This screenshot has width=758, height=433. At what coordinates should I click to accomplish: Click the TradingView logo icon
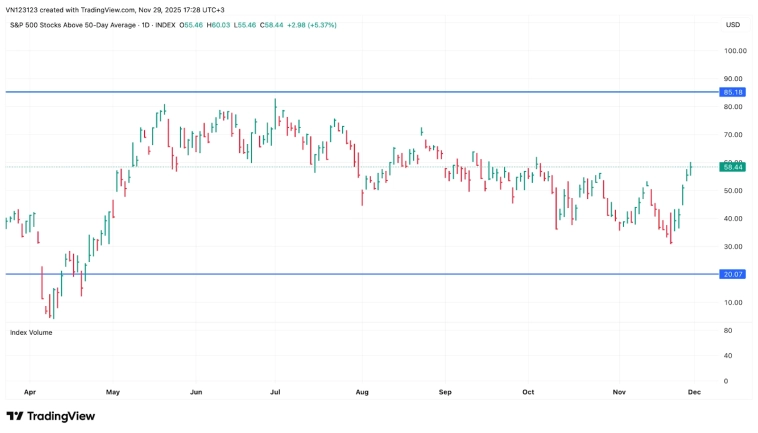tap(15, 416)
